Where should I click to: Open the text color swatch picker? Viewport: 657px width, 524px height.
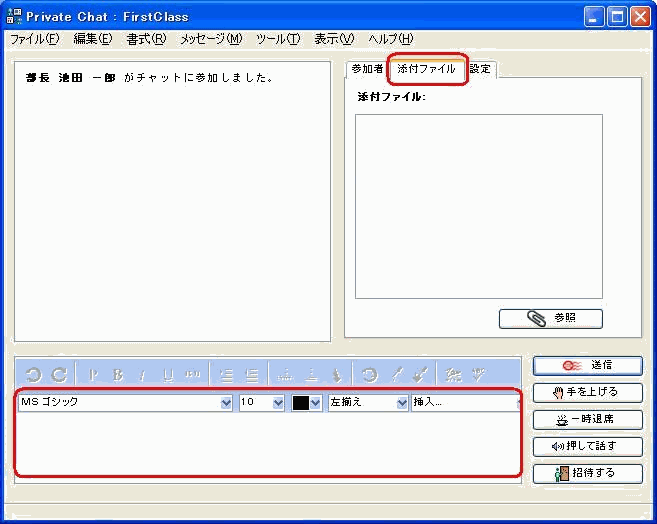[306, 402]
